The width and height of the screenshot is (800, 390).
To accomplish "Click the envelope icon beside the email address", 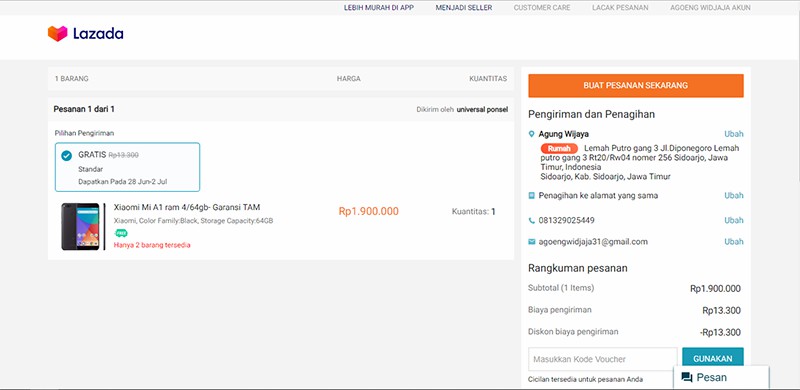I will [532, 242].
